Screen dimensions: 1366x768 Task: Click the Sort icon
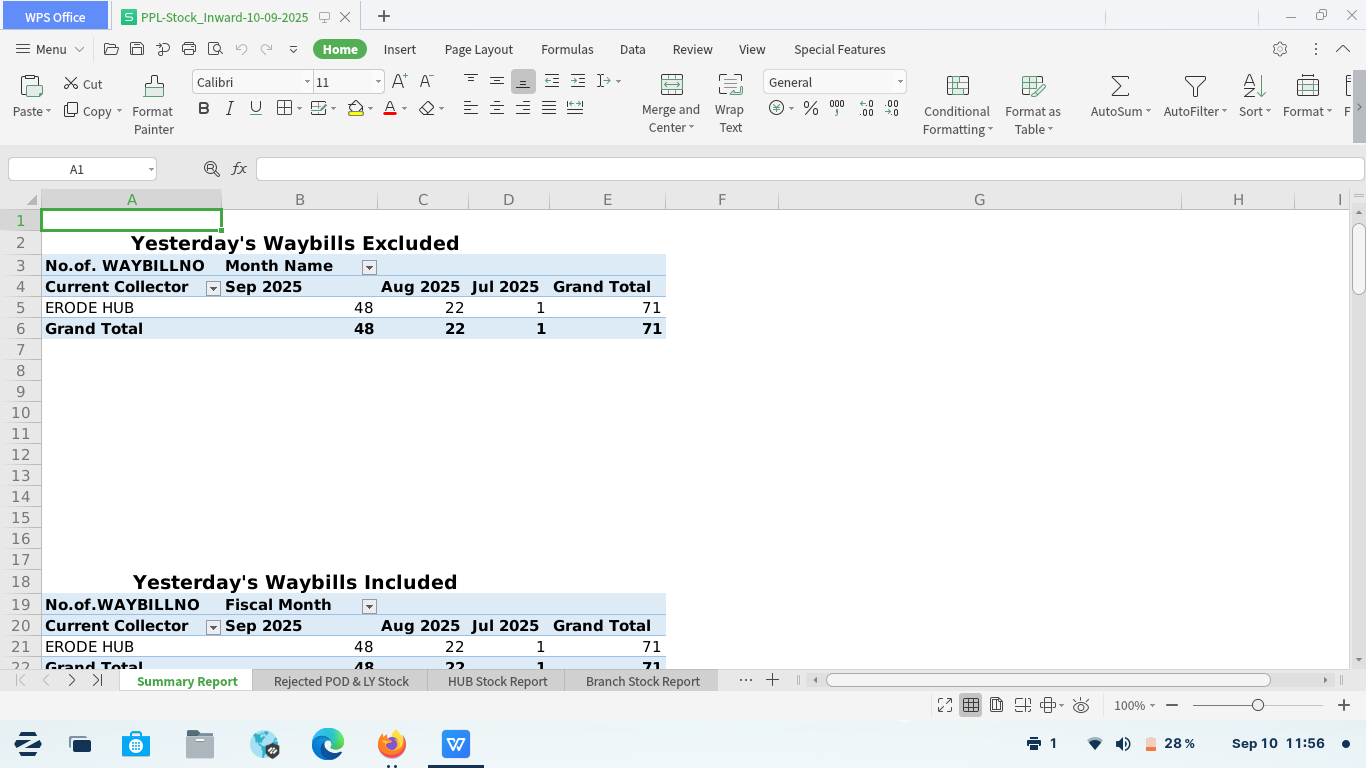1254,86
